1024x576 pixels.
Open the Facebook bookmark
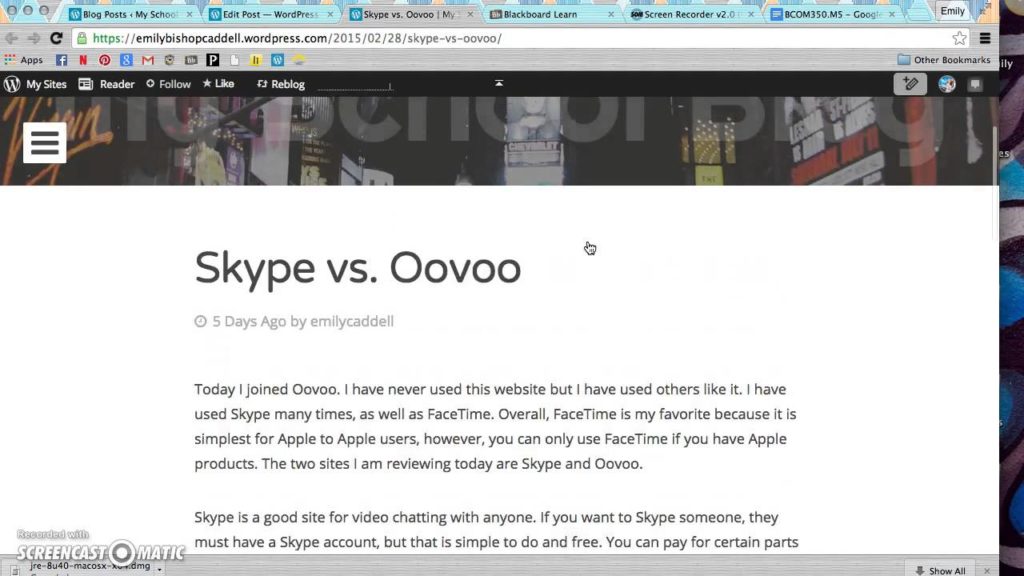point(61,60)
